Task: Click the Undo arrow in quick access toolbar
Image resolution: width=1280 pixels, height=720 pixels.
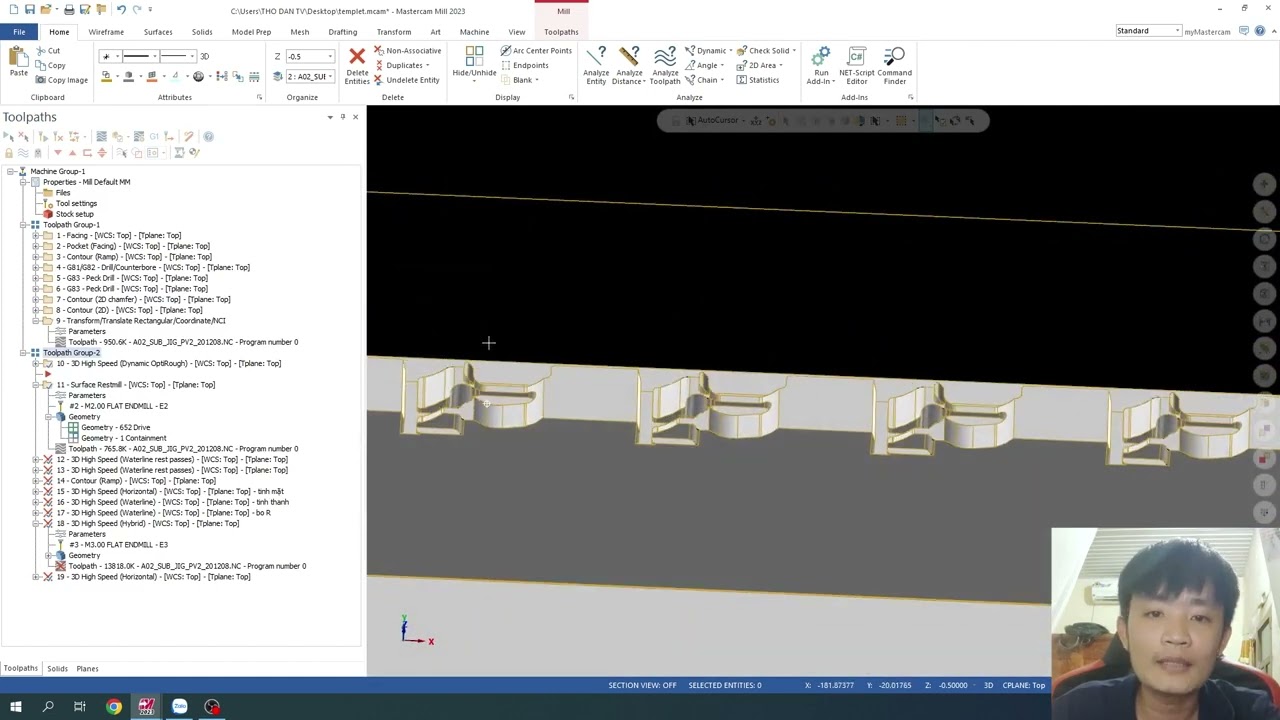Action: pyautogui.click(x=121, y=10)
